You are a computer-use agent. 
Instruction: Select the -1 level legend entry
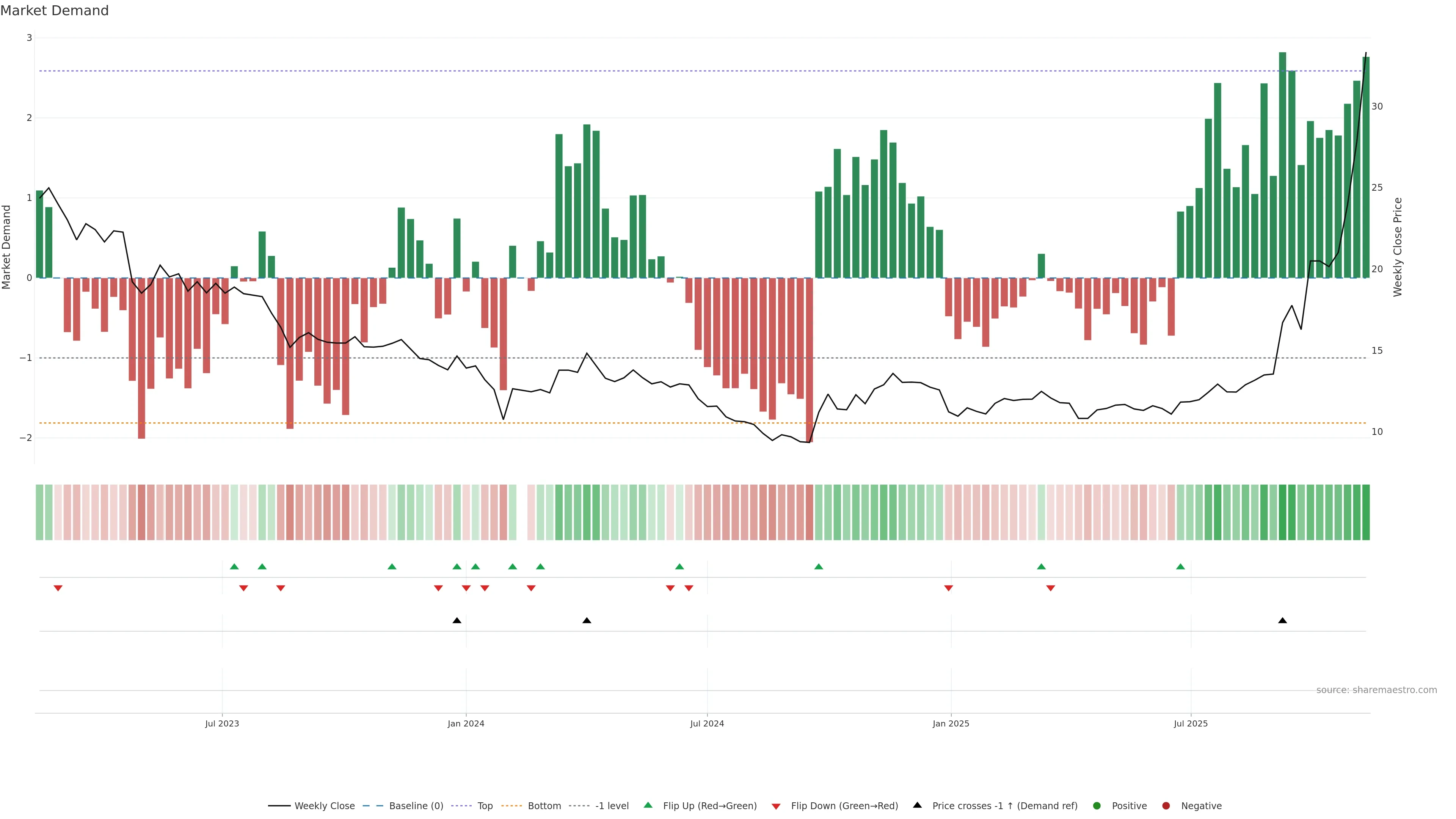click(x=612, y=806)
